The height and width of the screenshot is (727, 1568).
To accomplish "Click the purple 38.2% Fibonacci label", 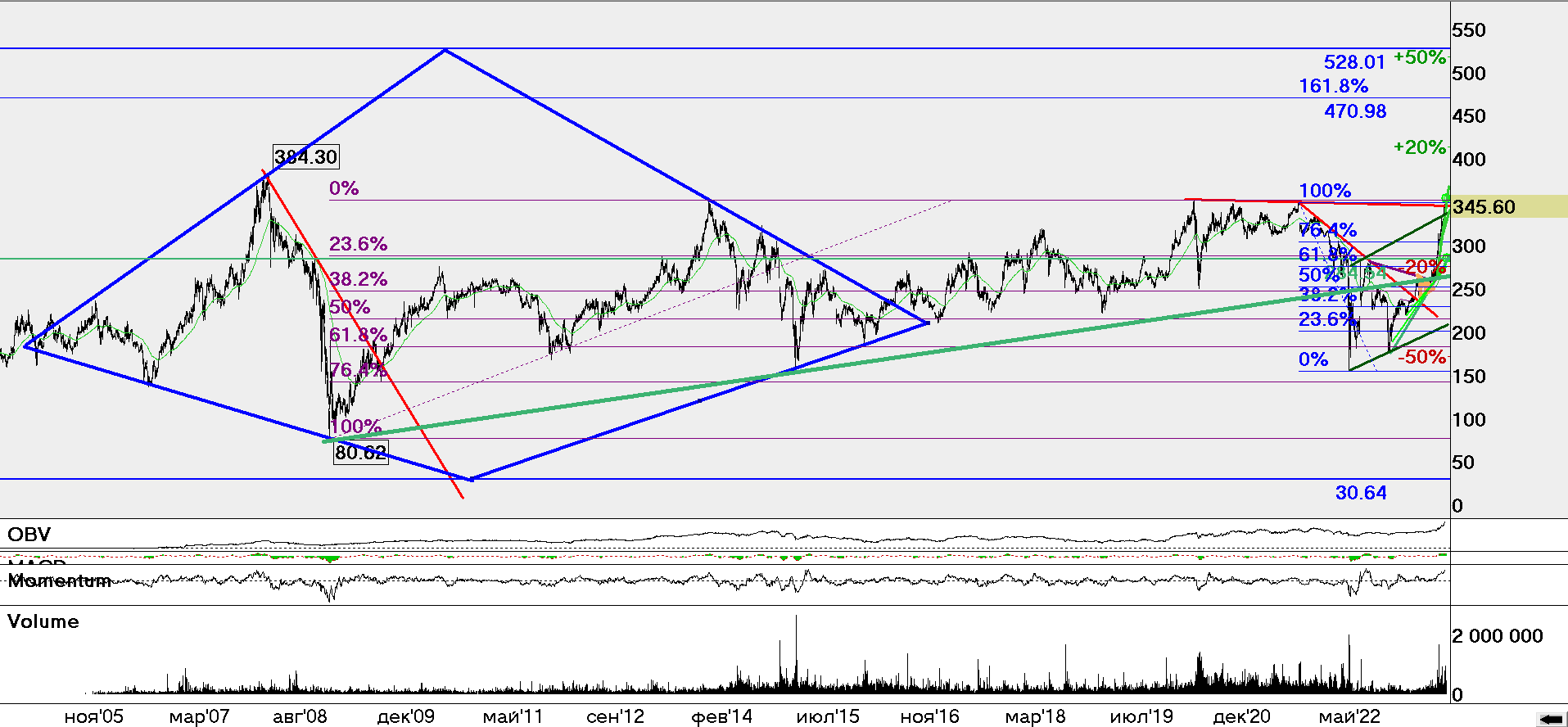I will click(358, 279).
